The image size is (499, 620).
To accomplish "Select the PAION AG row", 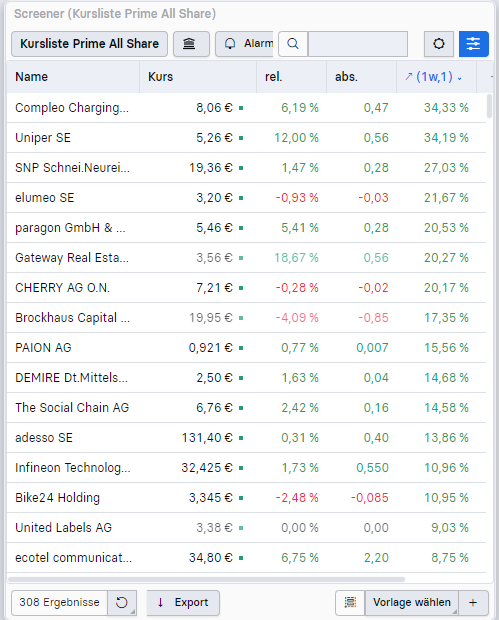I will [246, 348].
